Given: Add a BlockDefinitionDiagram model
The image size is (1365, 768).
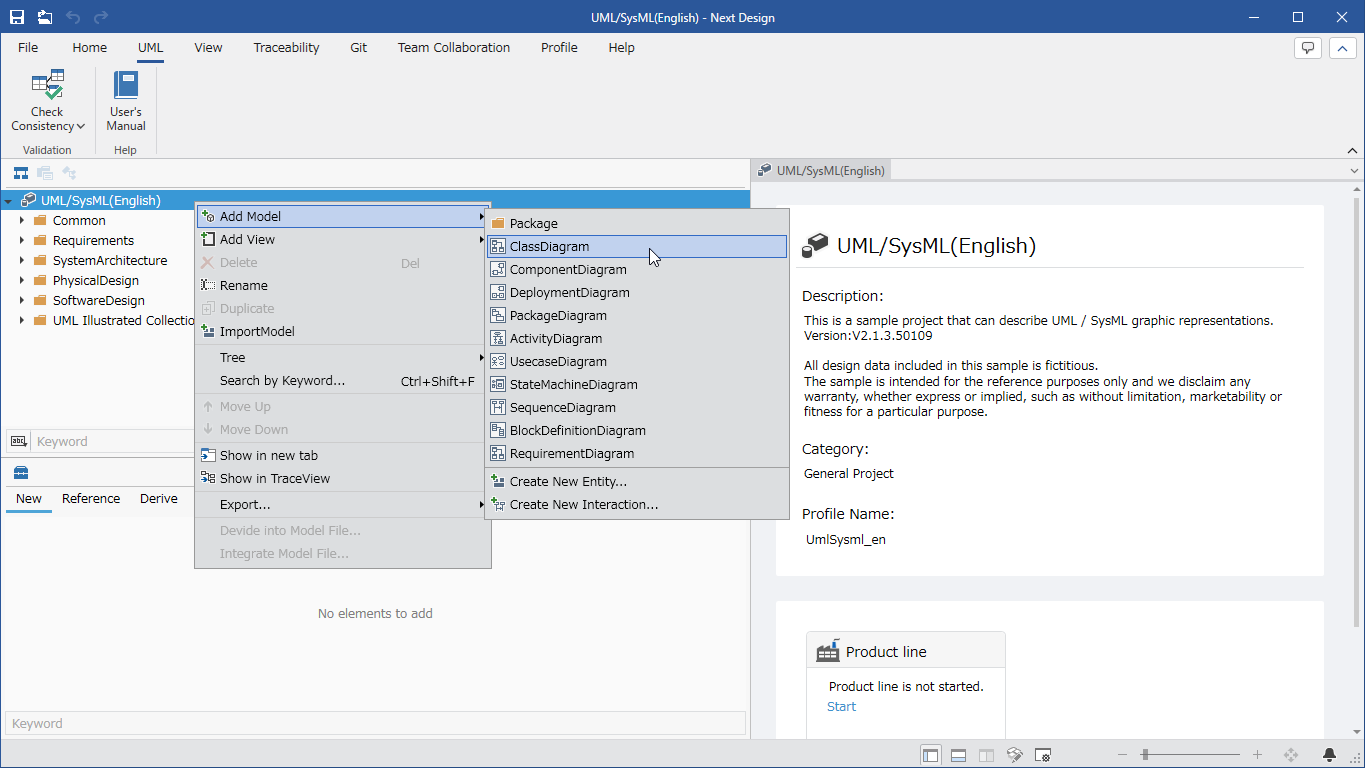Looking at the screenshot, I should [x=637, y=430].
